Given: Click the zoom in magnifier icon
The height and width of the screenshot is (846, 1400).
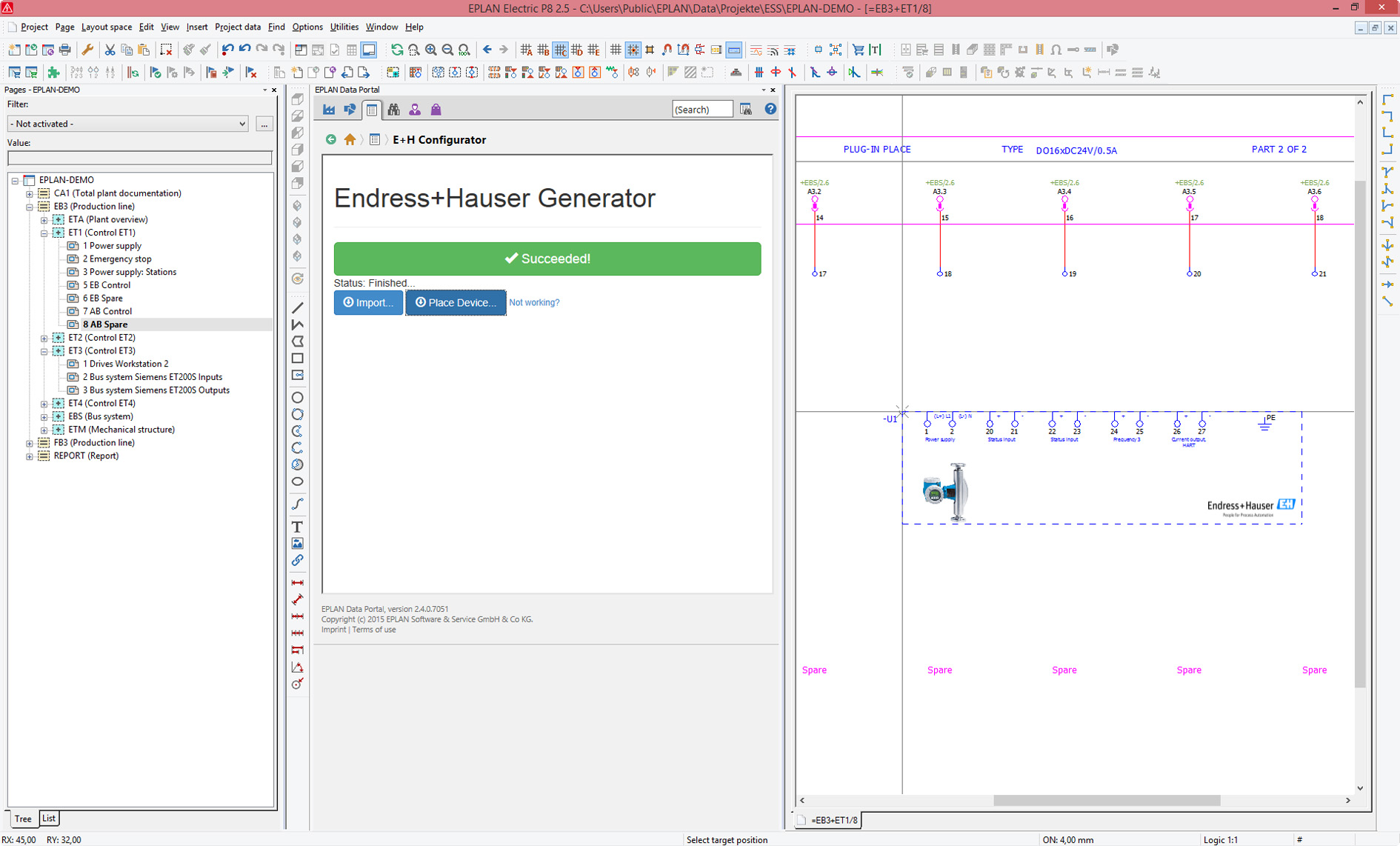Looking at the screenshot, I should [x=430, y=50].
